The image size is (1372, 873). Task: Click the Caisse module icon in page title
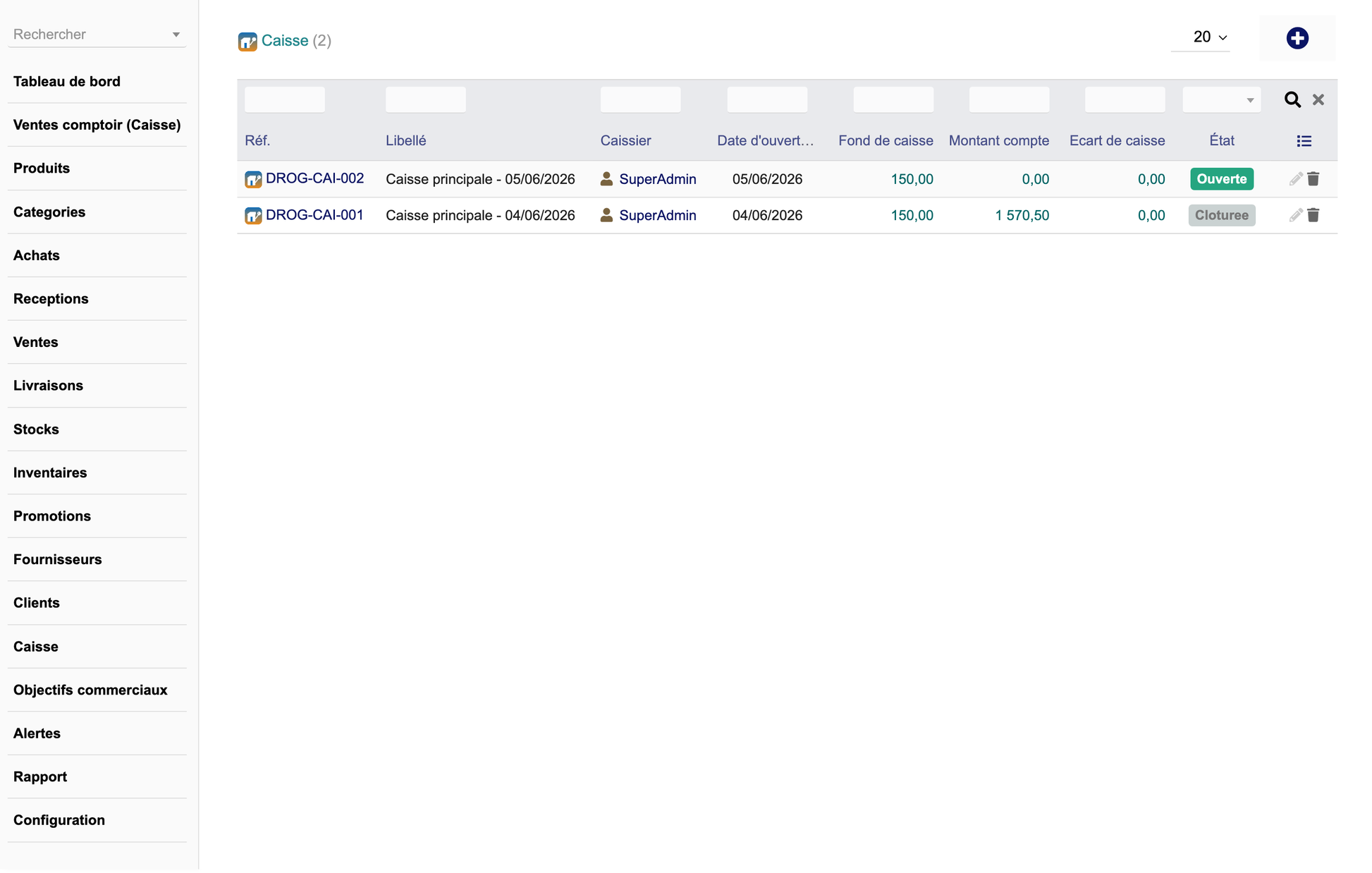tap(247, 42)
